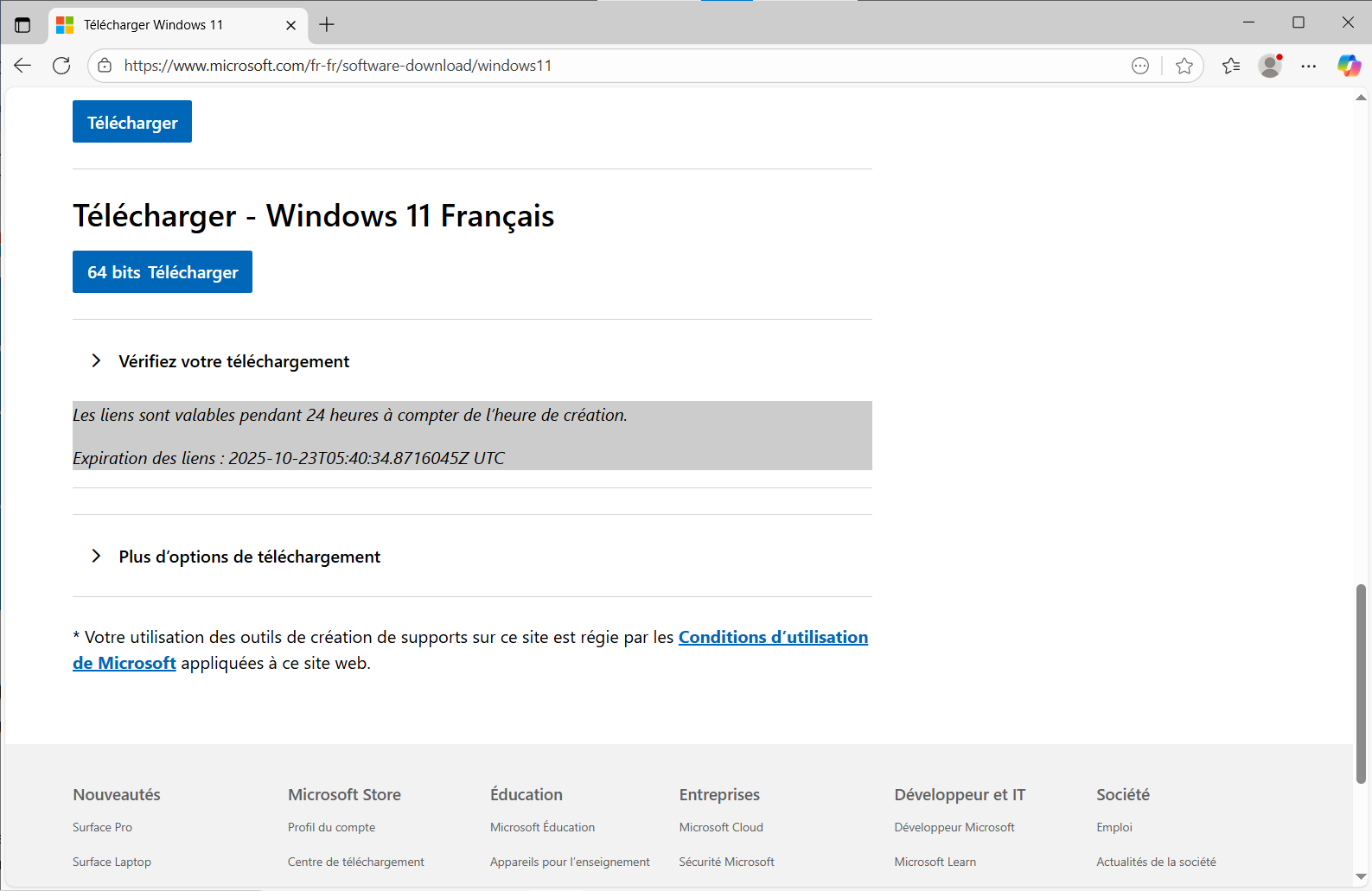View site information lock icon
1372x891 pixels.
(x=105, y=66)
